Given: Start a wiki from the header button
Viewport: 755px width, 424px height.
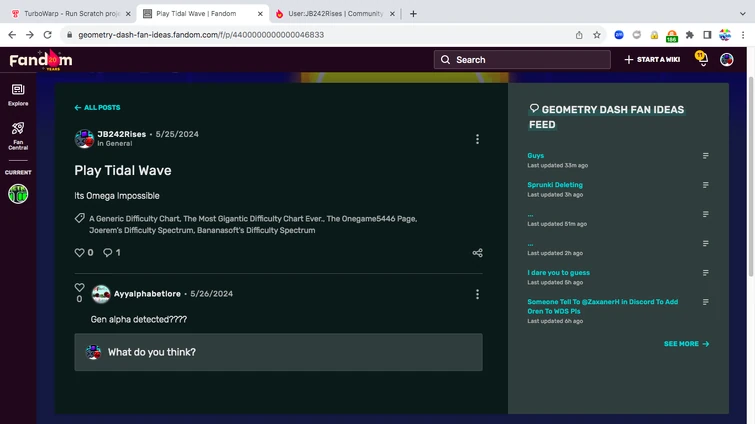Looking at the screenshot, I should [652, 60].
